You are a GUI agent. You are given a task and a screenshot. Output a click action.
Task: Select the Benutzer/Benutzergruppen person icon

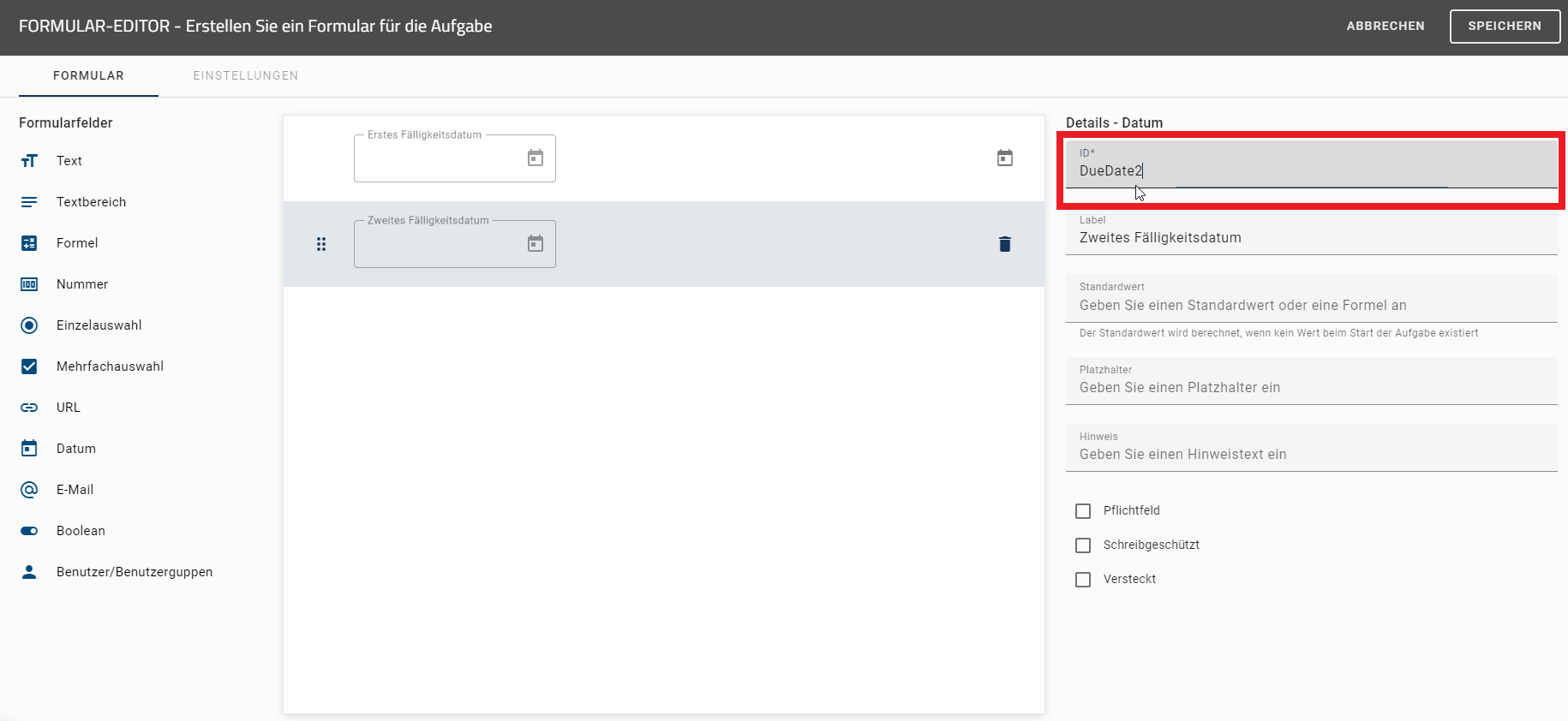pyautogui.click(x=29, y=572)
